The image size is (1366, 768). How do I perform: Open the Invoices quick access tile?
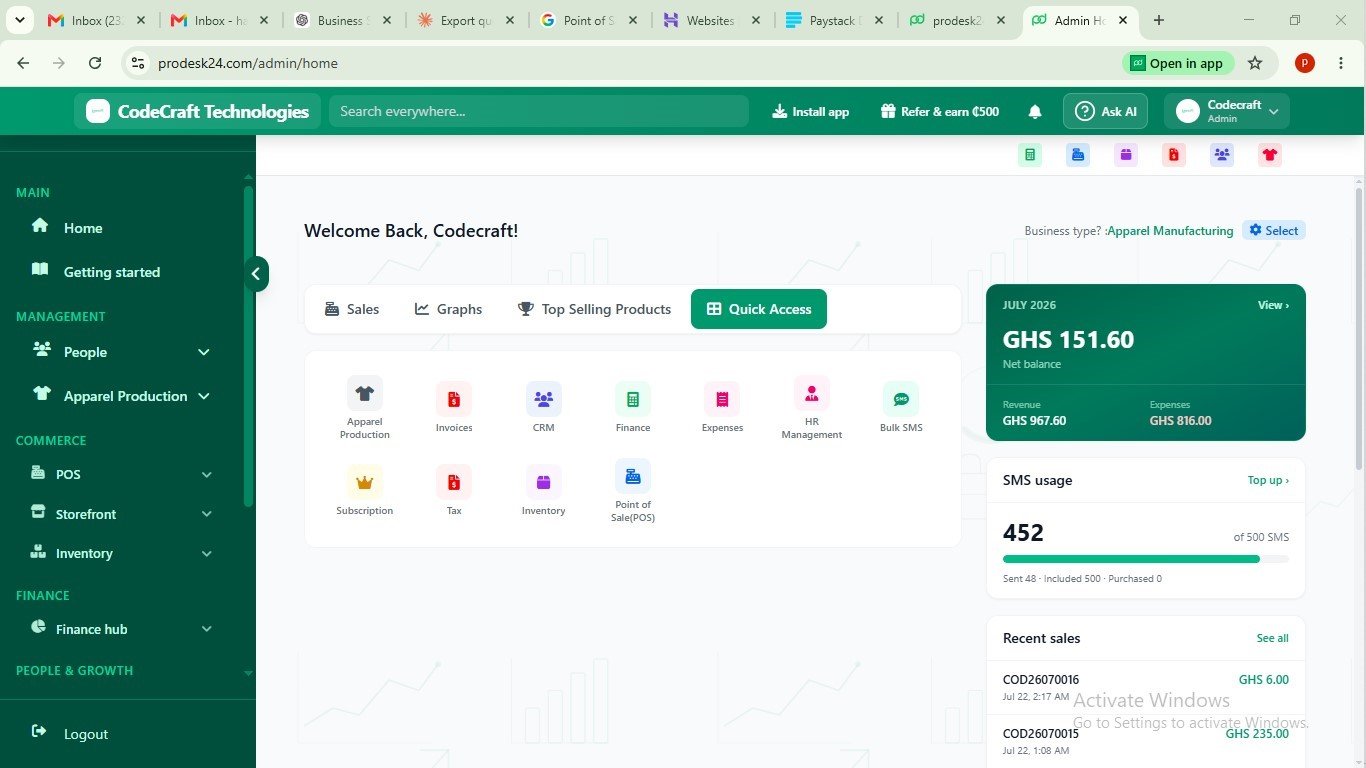pyautogui.click(x=454, y=408)
